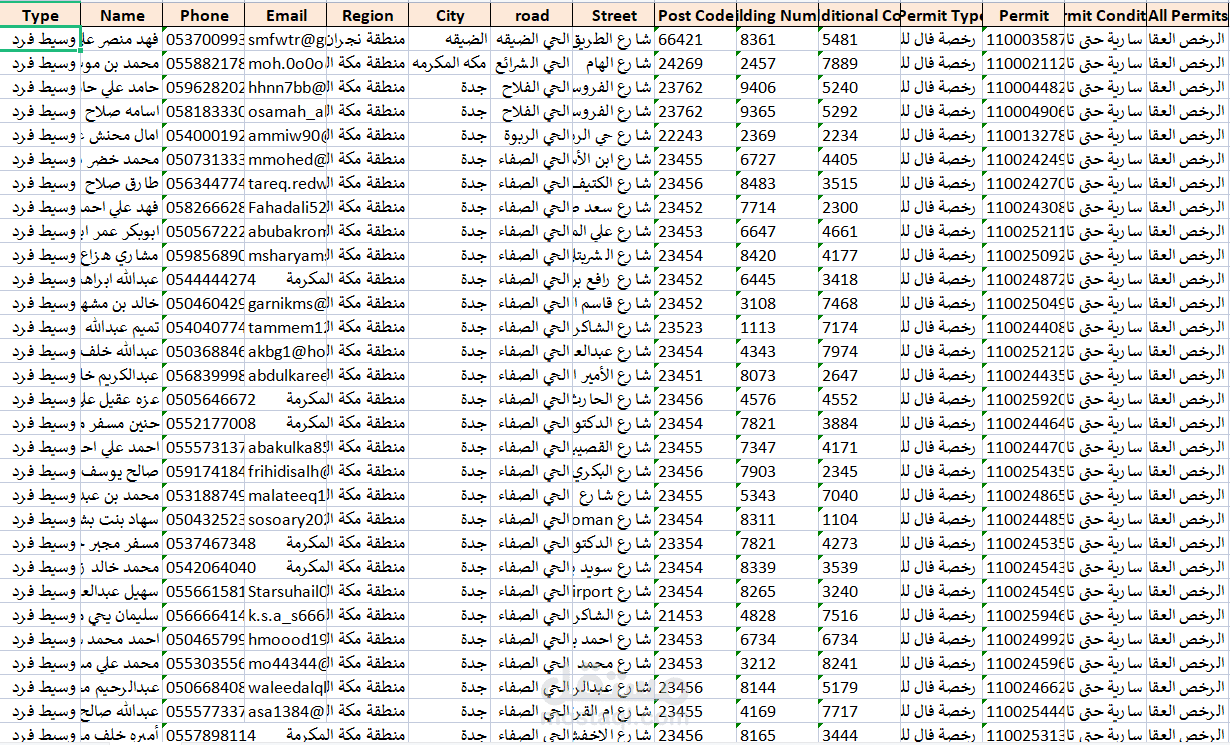
Task: Select building number cell 8311
Action: [778, 519]
